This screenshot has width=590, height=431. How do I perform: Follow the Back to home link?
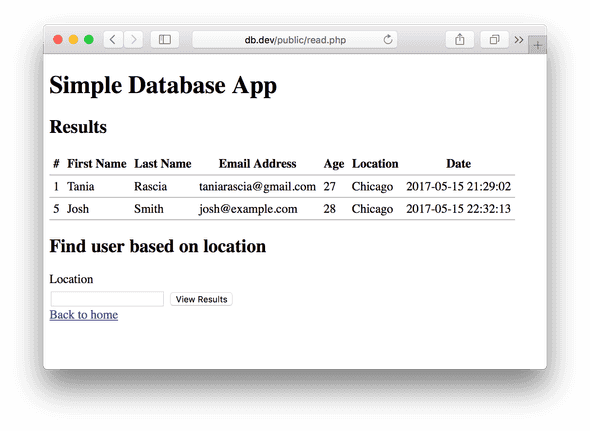click(84, 315)
